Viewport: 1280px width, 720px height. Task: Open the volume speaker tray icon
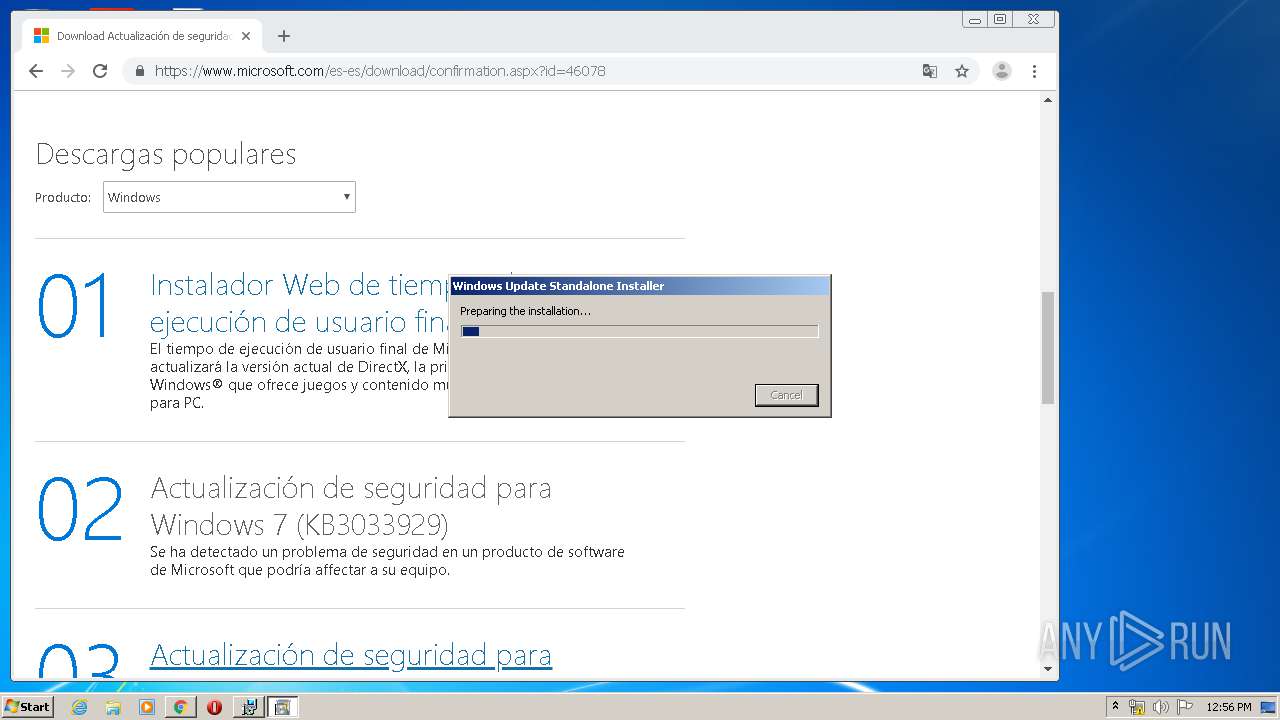(1161, 707)
